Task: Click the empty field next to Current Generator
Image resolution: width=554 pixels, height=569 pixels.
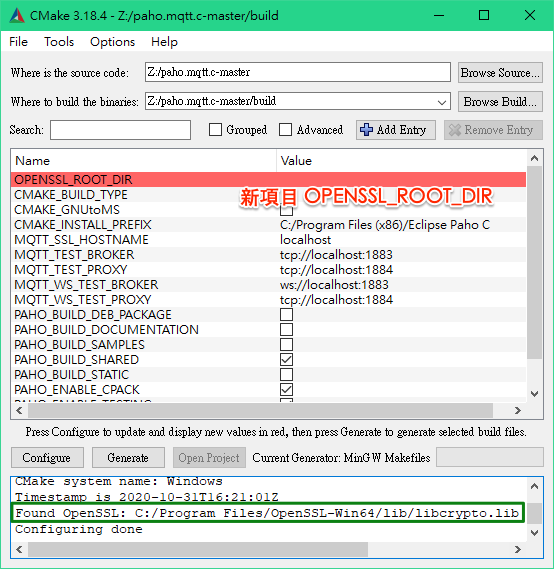Action: [x=490, y=457]
